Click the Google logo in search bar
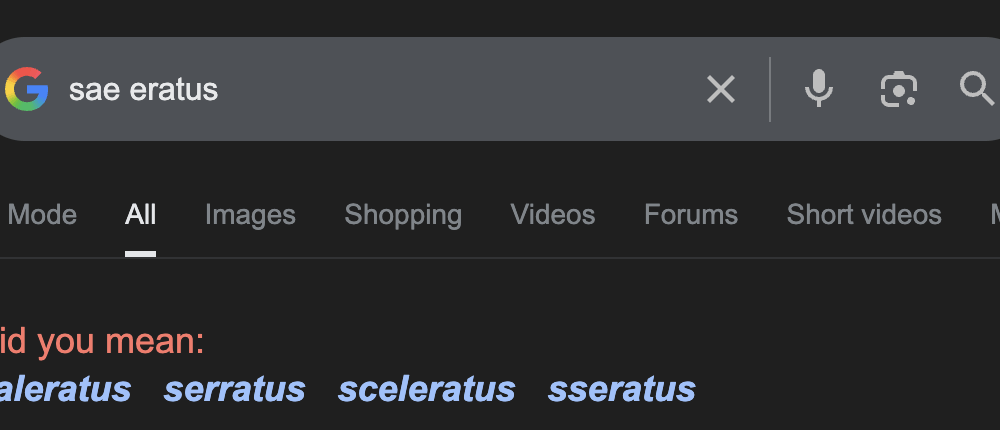 pos(27,90)
